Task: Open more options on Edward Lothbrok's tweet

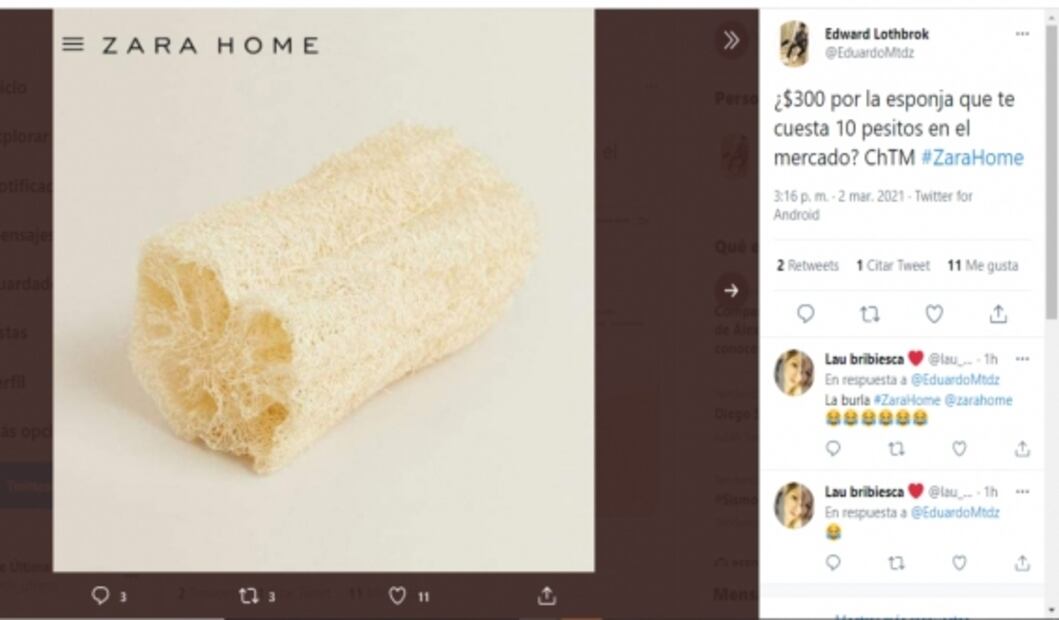Action: coord(1022,33)
